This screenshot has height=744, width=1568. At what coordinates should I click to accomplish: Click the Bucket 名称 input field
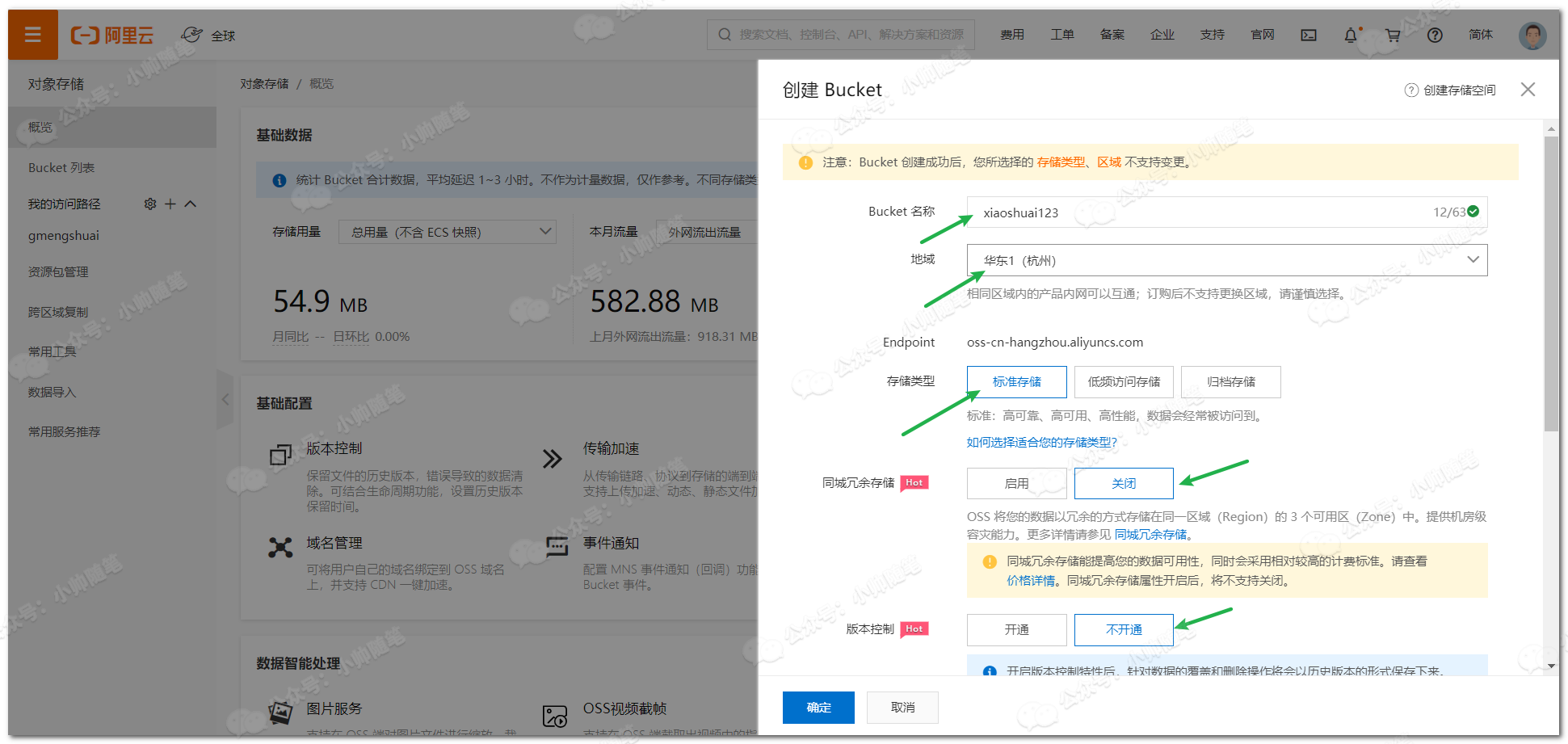coord(1227,212)
